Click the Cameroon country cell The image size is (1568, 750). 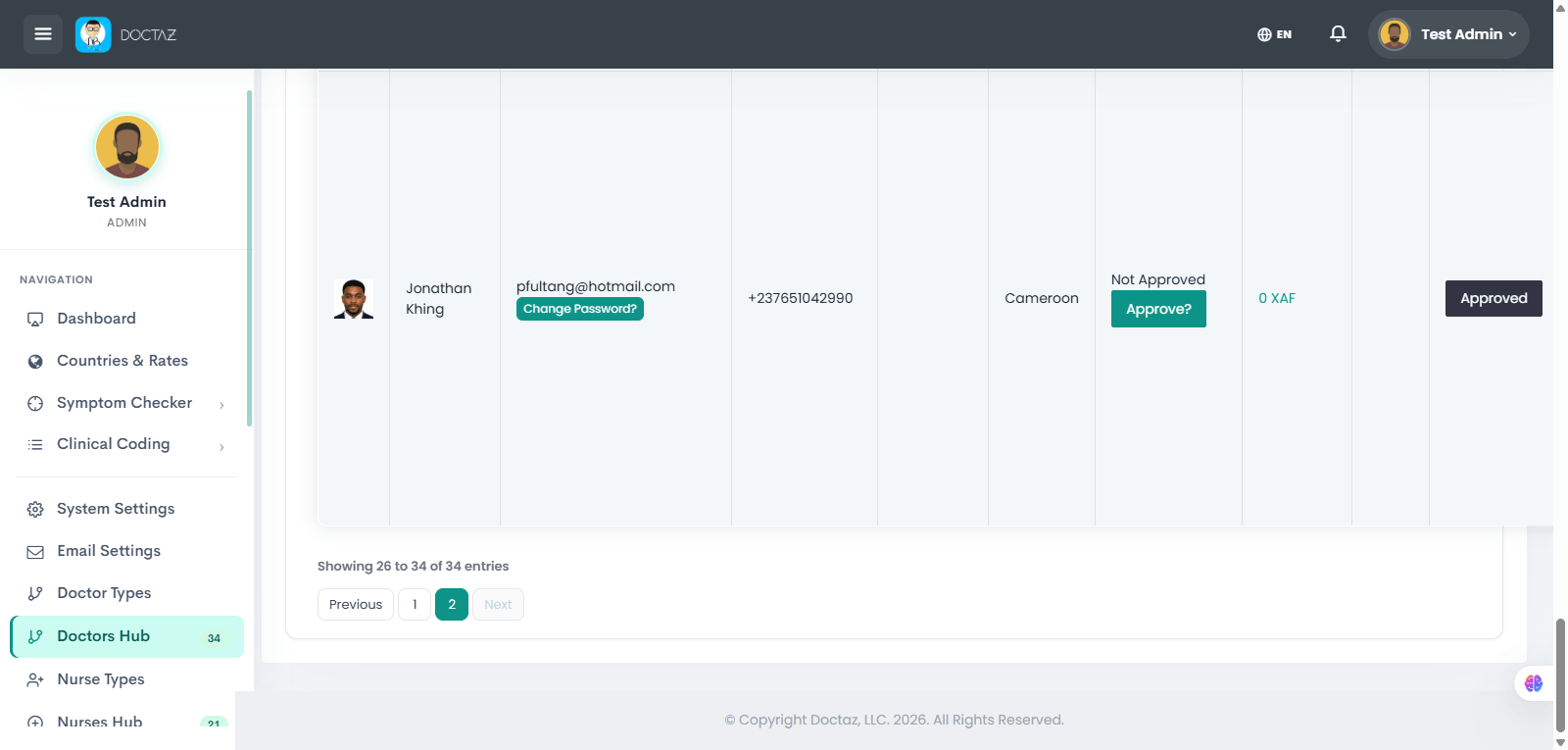[x=1042, y=298]
